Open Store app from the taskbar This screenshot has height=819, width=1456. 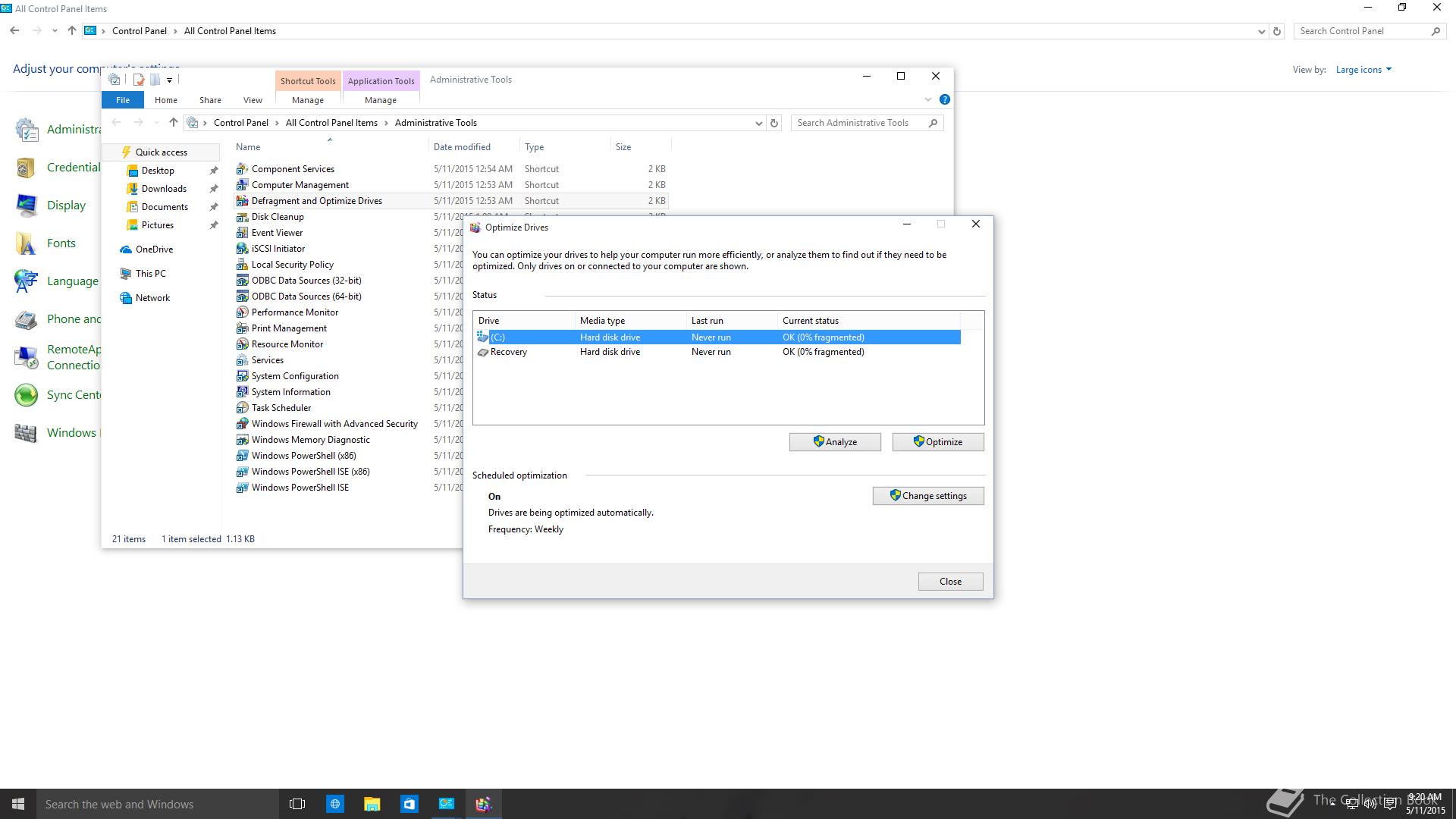409,804
